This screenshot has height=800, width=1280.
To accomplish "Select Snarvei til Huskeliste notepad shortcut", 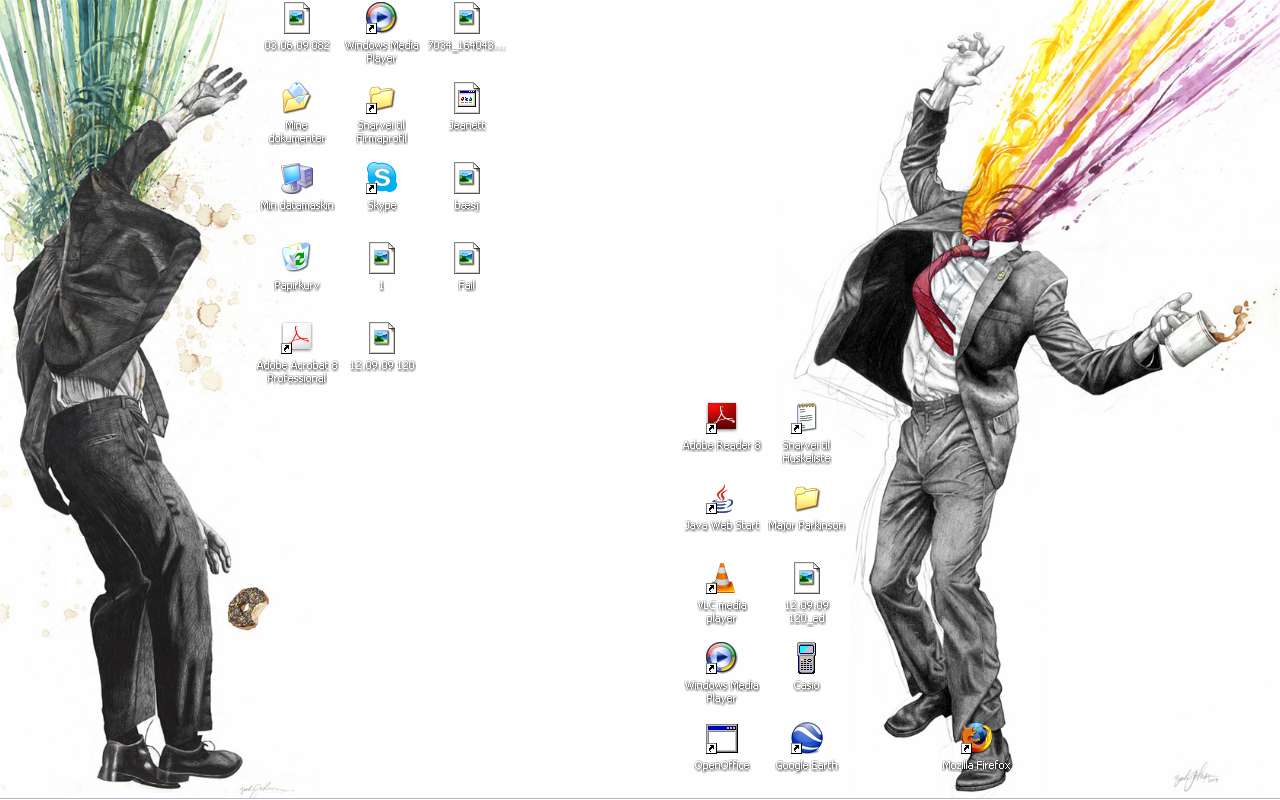I will click(x=806, y=418).
